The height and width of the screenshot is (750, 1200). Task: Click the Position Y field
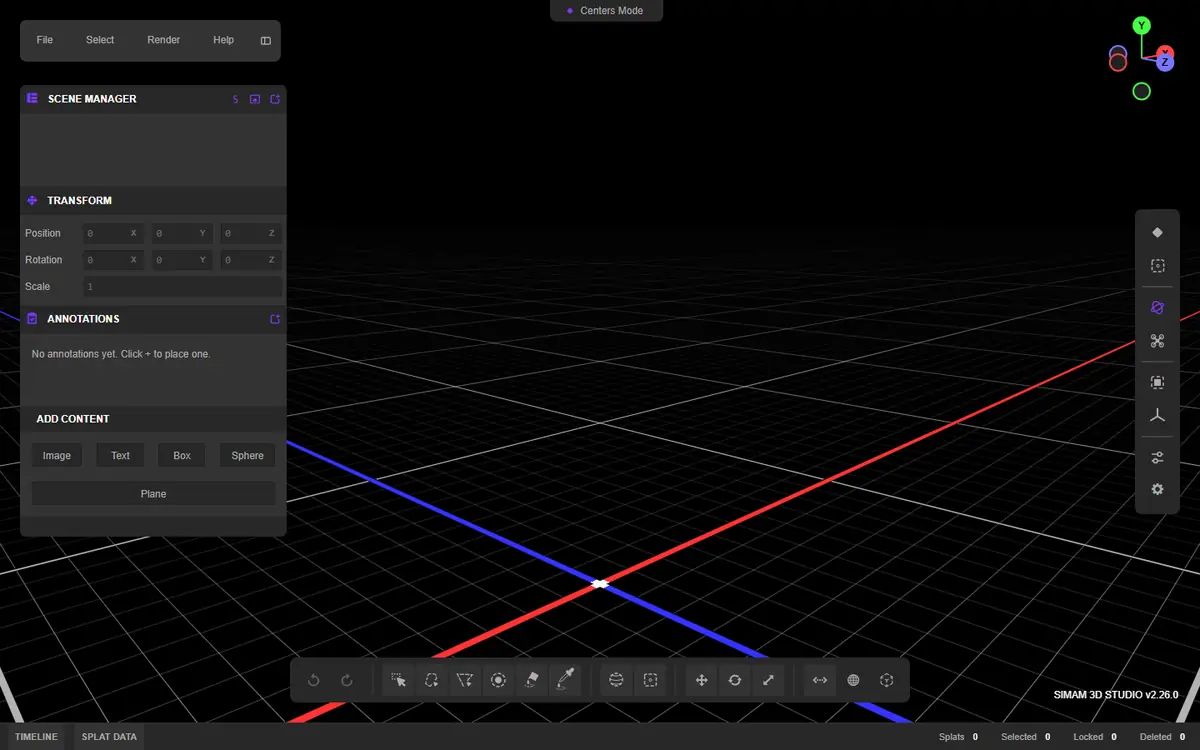tap(183, 233)
